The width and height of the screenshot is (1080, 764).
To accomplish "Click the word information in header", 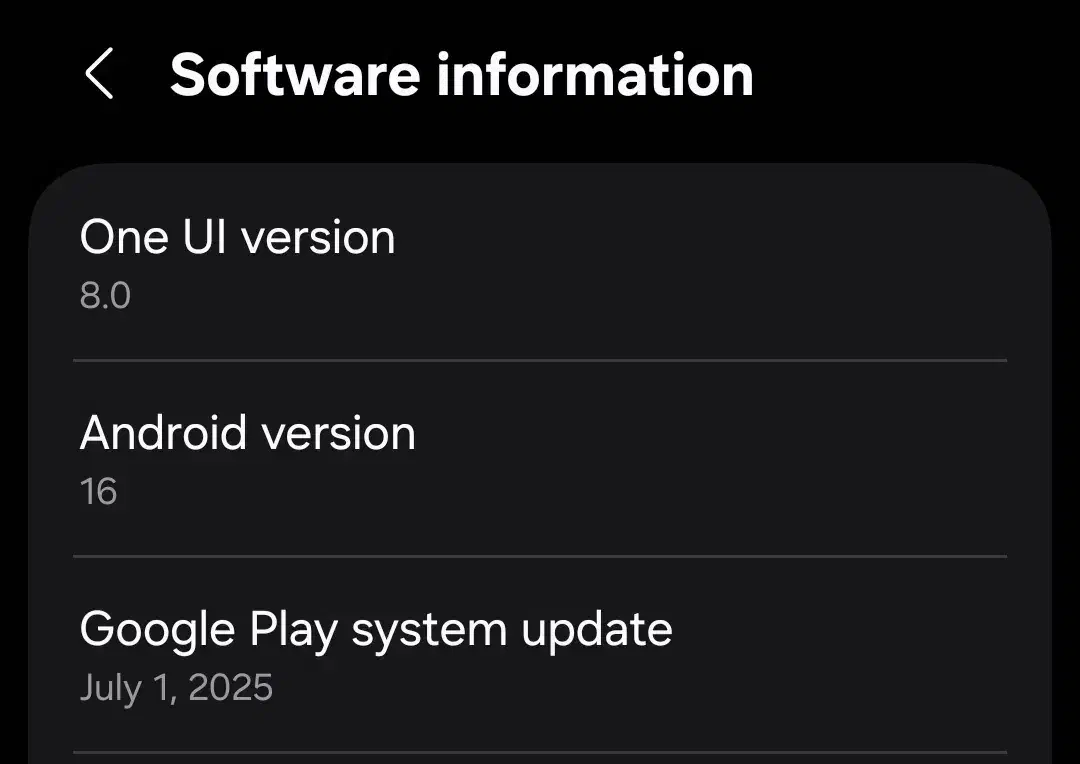I will point(595,75).
